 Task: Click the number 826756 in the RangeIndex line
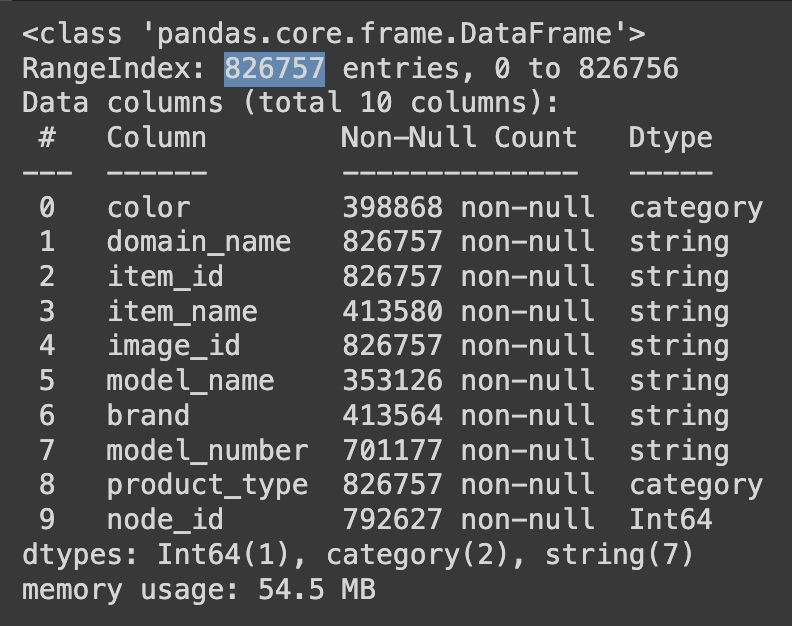tap(628, 68)
